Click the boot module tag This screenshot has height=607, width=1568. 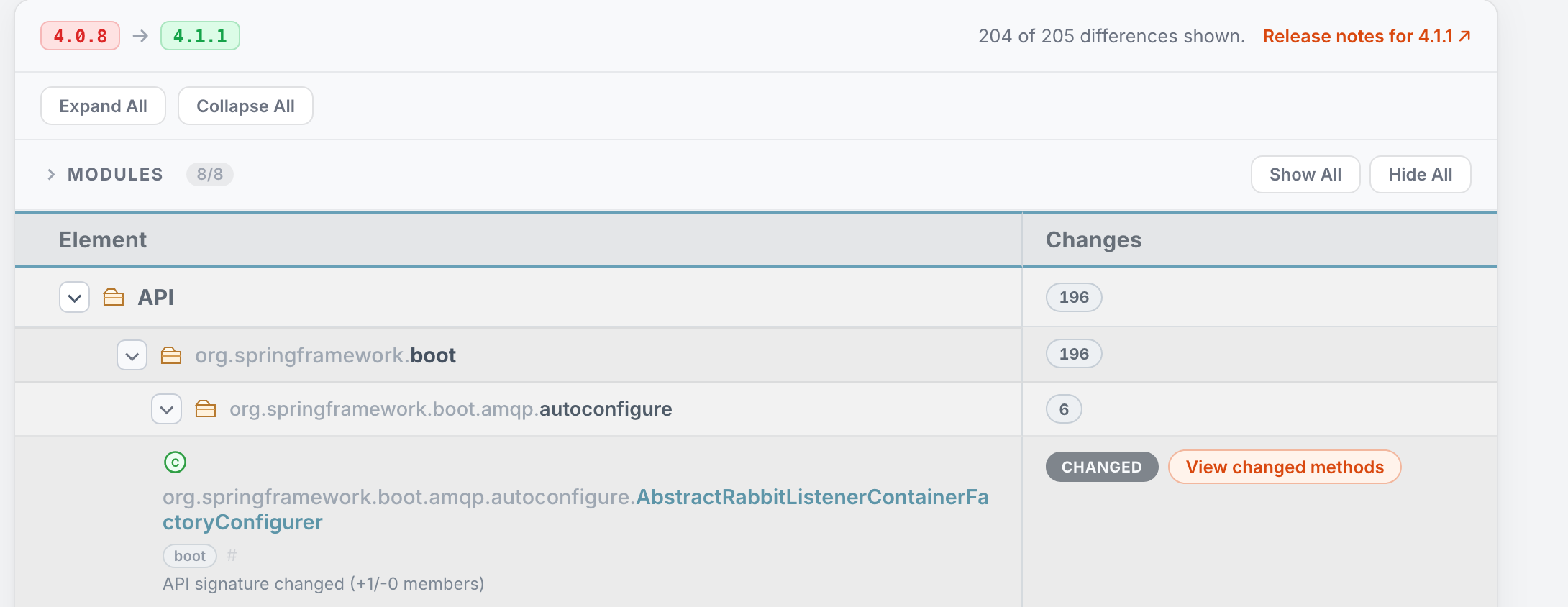(190, 555)
